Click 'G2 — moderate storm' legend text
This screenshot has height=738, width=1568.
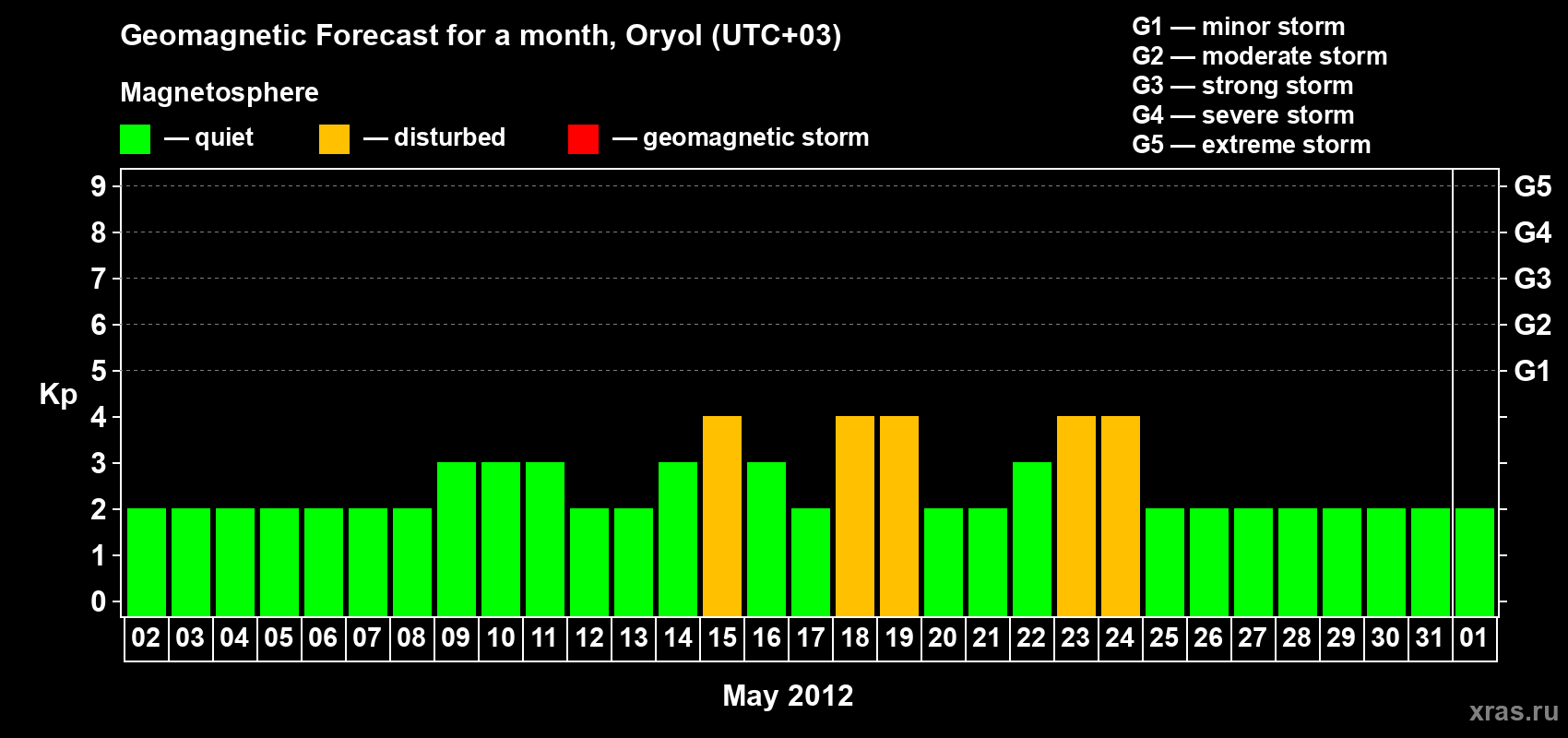click(x=1260, y=56)
